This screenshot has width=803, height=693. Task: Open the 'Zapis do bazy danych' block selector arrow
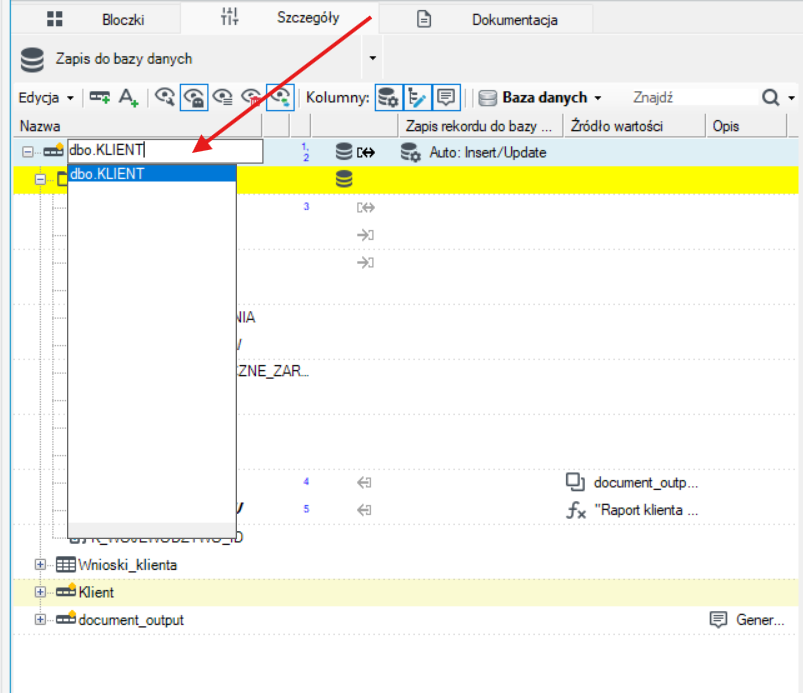point(373,58)
